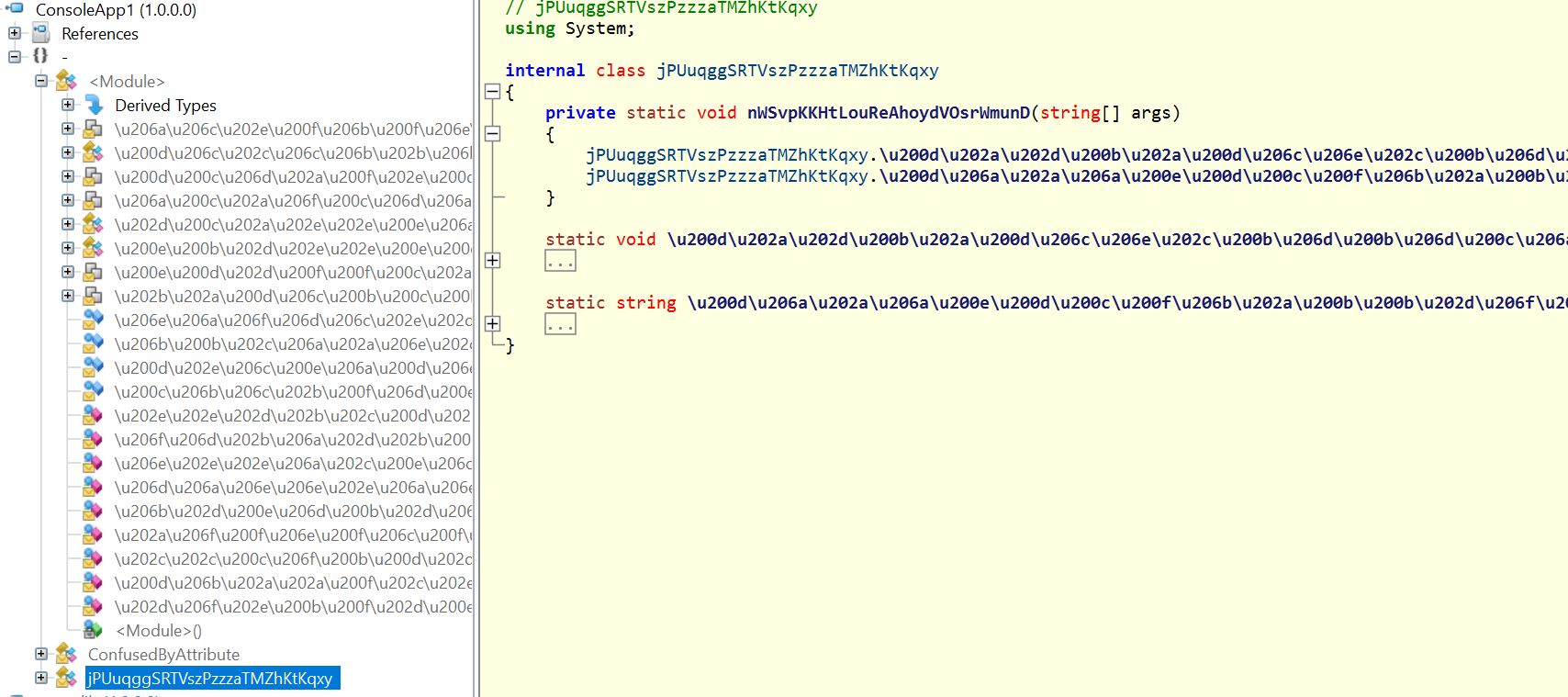Image resolution: width=1568 pixels, height=697 pixels.
Task: Click the System namespace in the using line
Action: point(595,28)
